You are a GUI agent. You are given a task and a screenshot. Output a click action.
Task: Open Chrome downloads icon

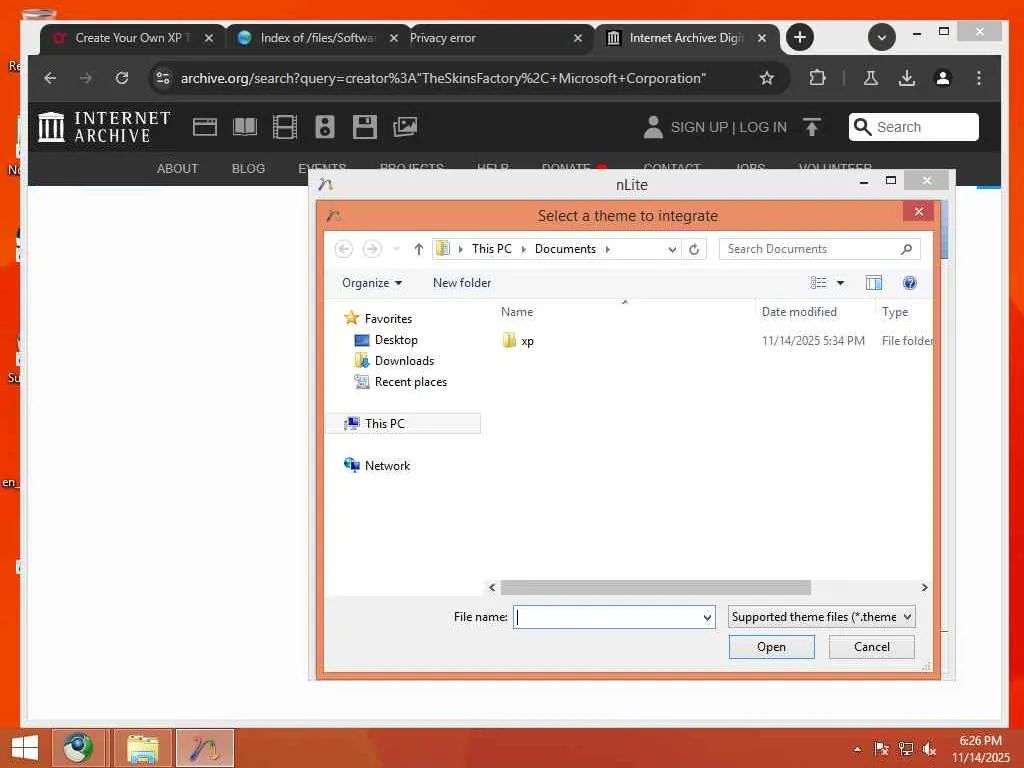(x=906, y=78)
